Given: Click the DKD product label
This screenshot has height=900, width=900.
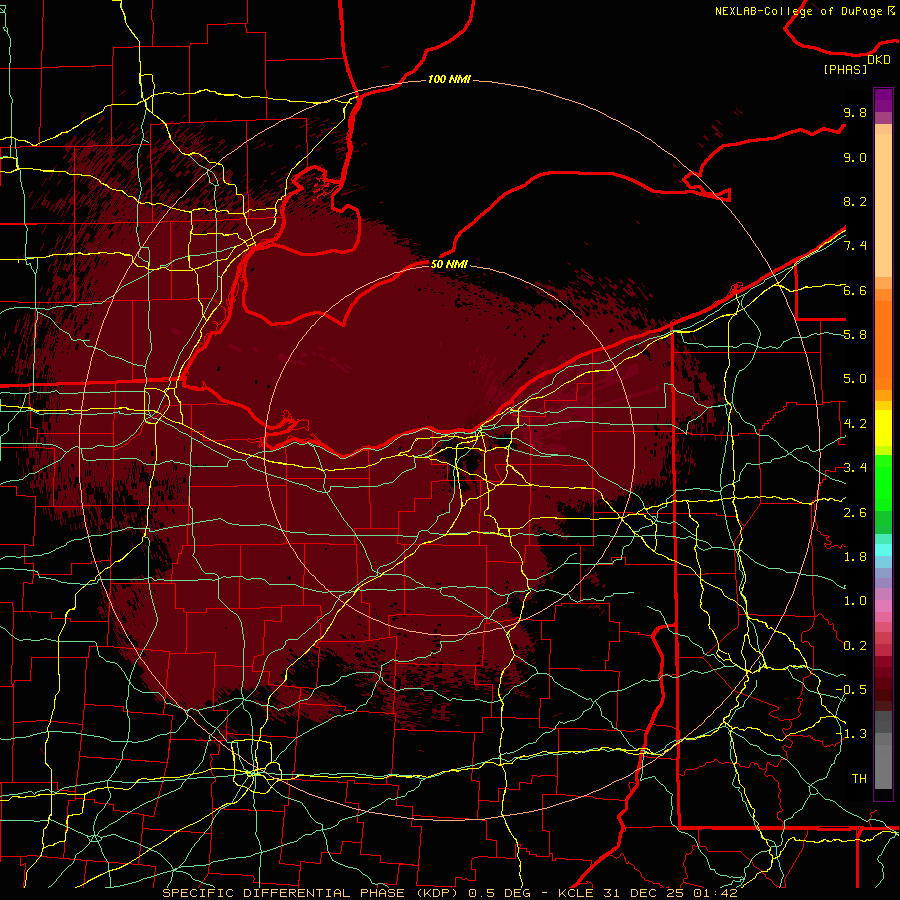Looking at the screenshot, I should click(879, 60).
